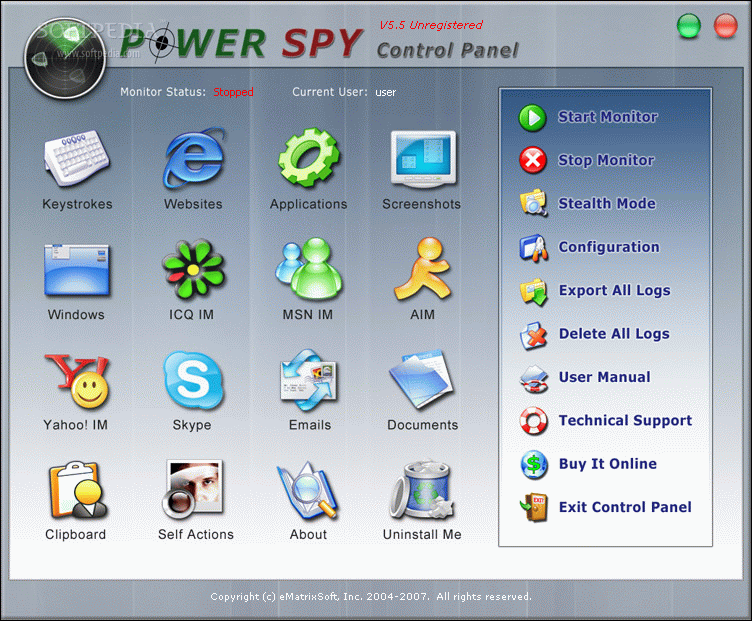Click the red round close button
Screen dimensions: 752x621
click(x=726, y=25)
